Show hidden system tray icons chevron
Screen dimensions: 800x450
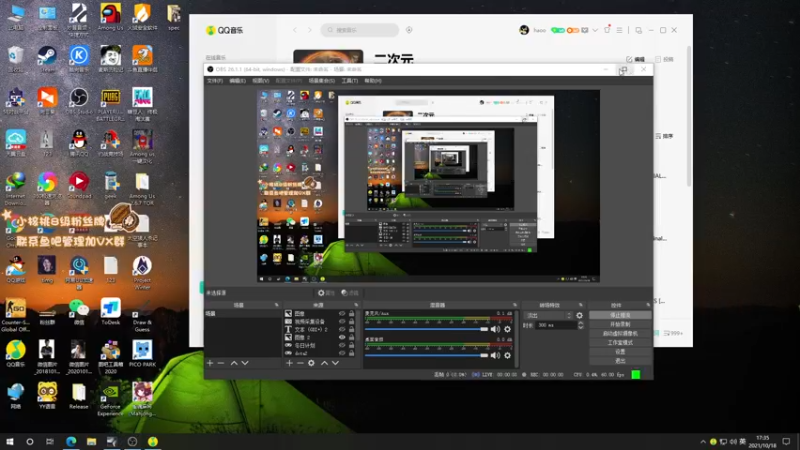pos(703,442)
